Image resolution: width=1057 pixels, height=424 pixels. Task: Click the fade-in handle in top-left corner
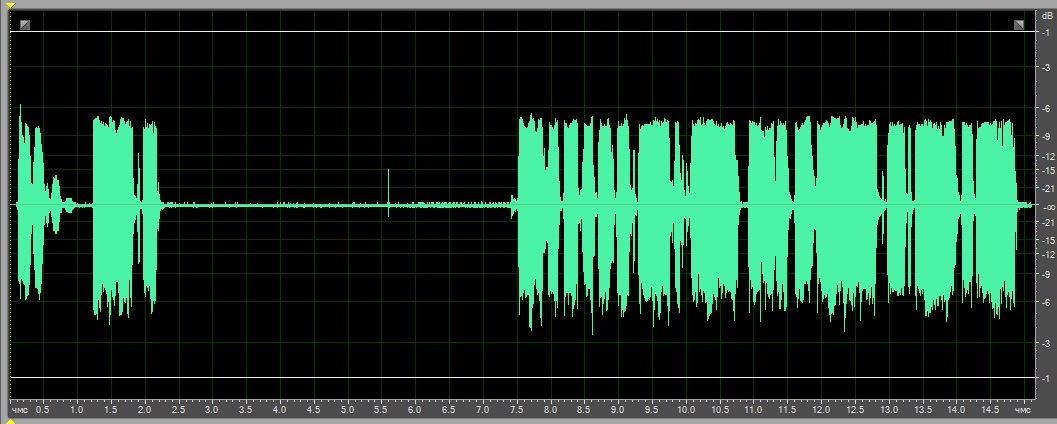pyautogui.click(x=25, y=24)
